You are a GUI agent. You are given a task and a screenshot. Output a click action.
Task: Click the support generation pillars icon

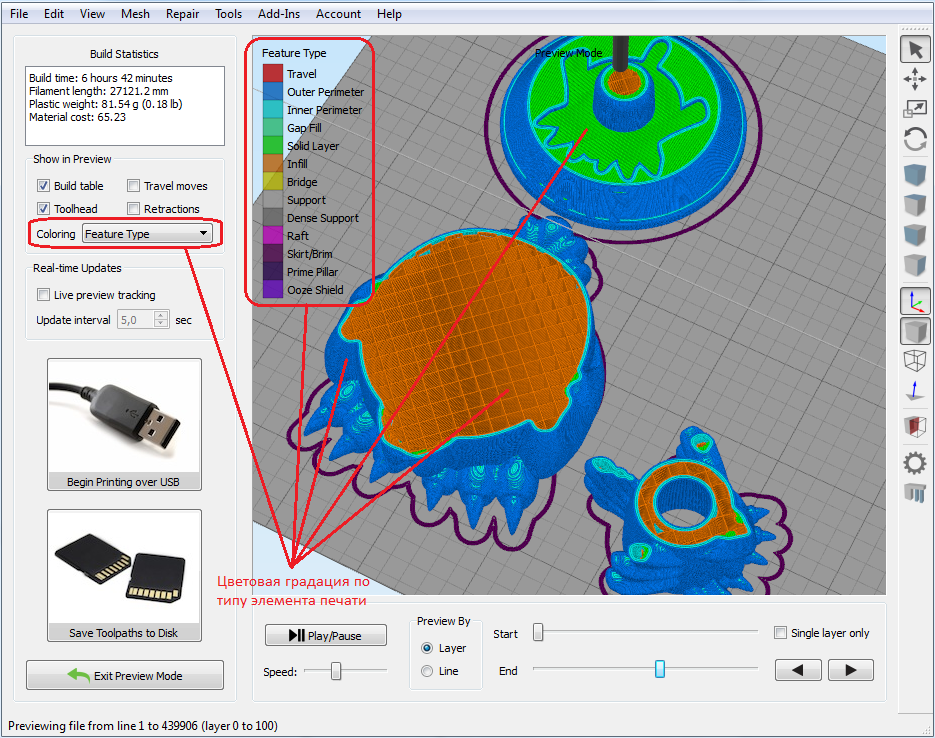point(915,492)
